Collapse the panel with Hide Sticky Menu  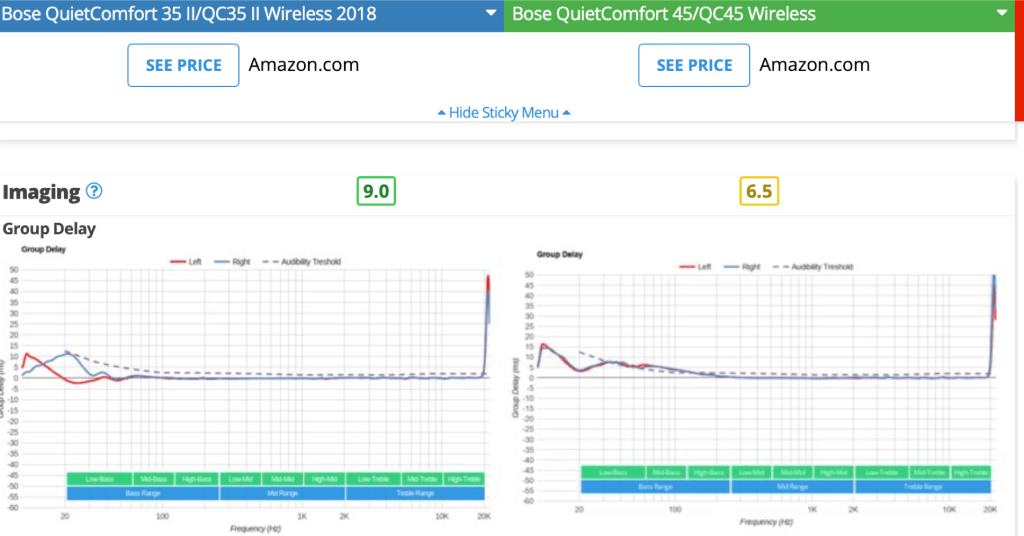(504, 113)
